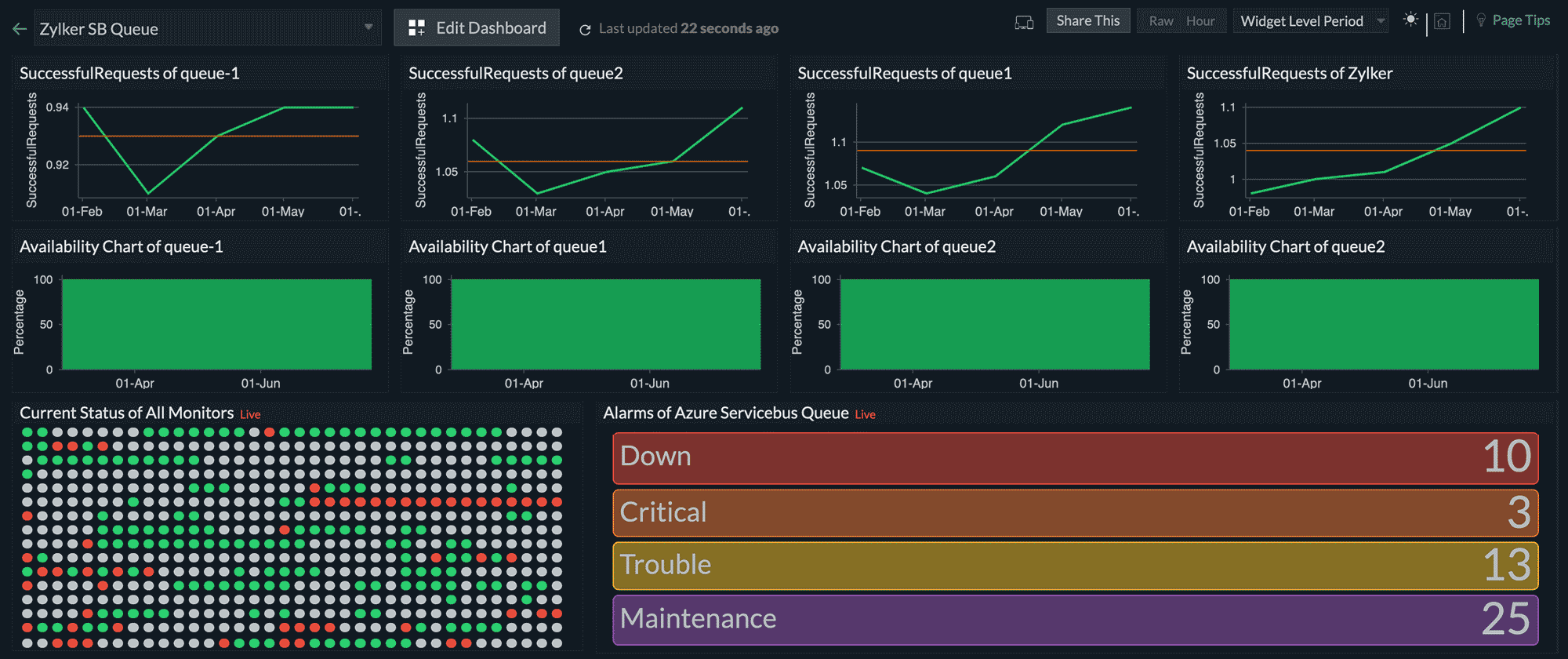Viewport: 1568px width, 659px height.
Task: Click the Page Tips lightbulb icon
Action: pyautogui.click(x=1481, y=20)
